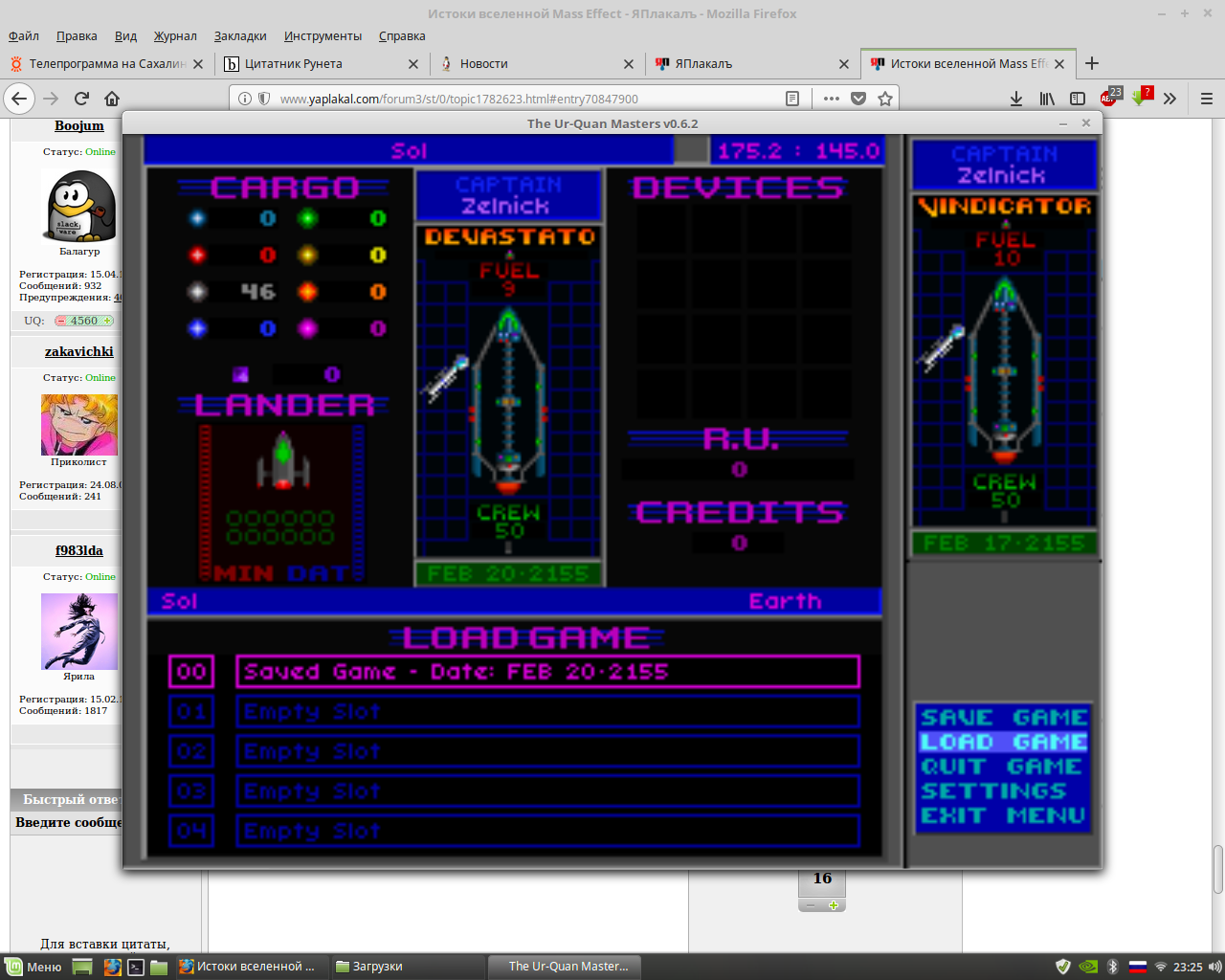Open the Firefox hamburger menu

[1207, 99]
